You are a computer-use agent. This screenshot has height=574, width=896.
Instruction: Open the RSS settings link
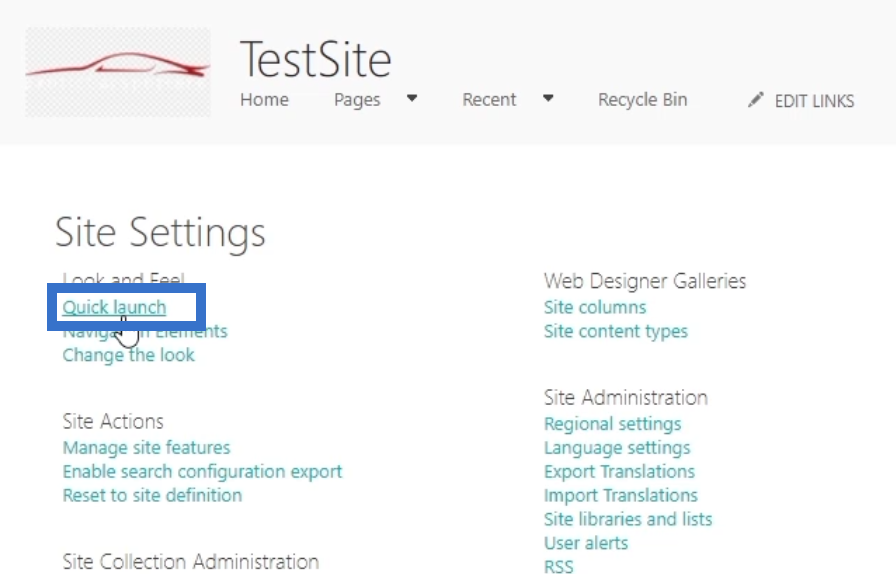click(x=558, y=566)
